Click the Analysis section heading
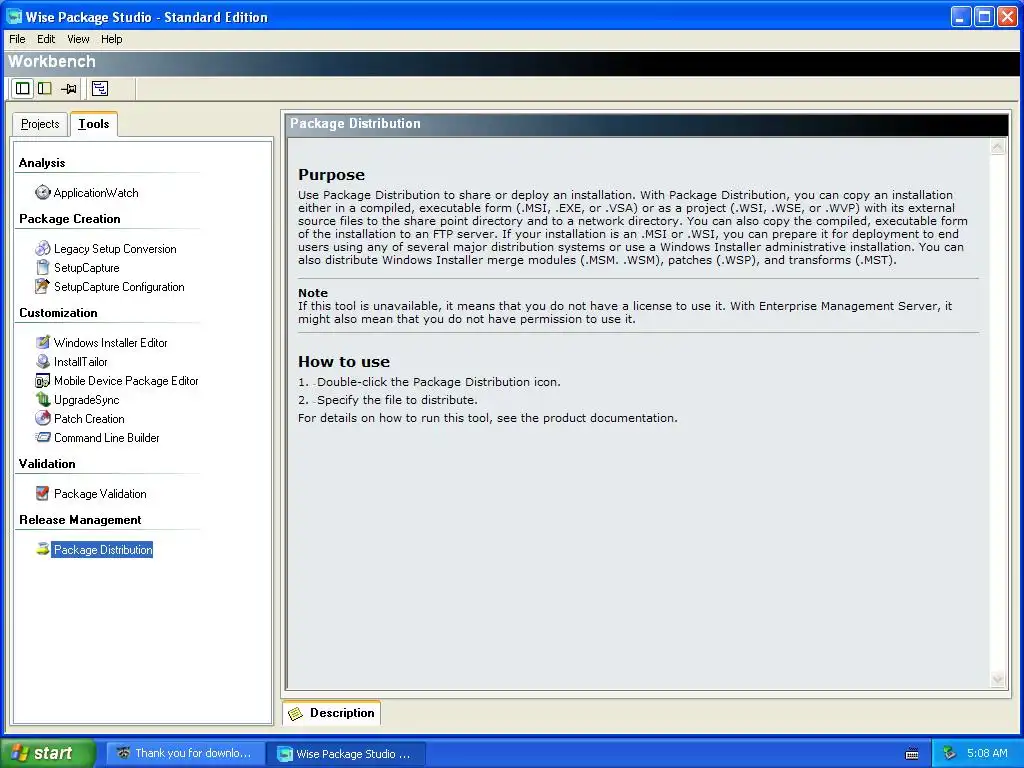Image resolution: width=1024 pixels, height=768 pixels. [42, 163]
